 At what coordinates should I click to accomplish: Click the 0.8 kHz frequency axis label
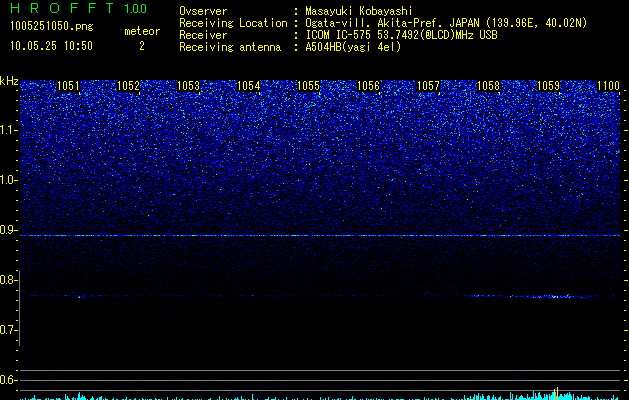8,280
